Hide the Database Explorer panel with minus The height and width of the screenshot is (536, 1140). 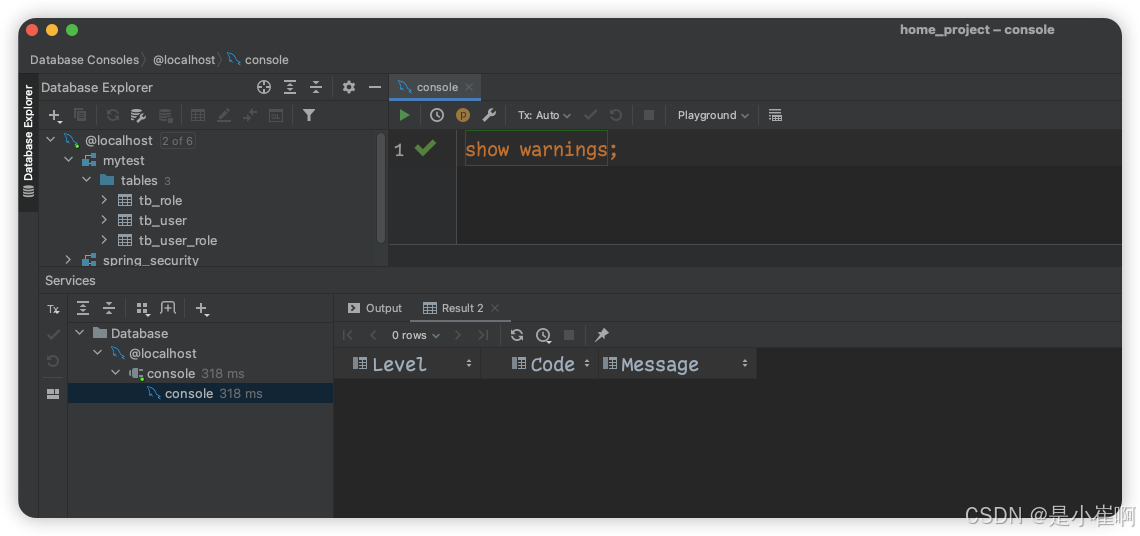374,87
